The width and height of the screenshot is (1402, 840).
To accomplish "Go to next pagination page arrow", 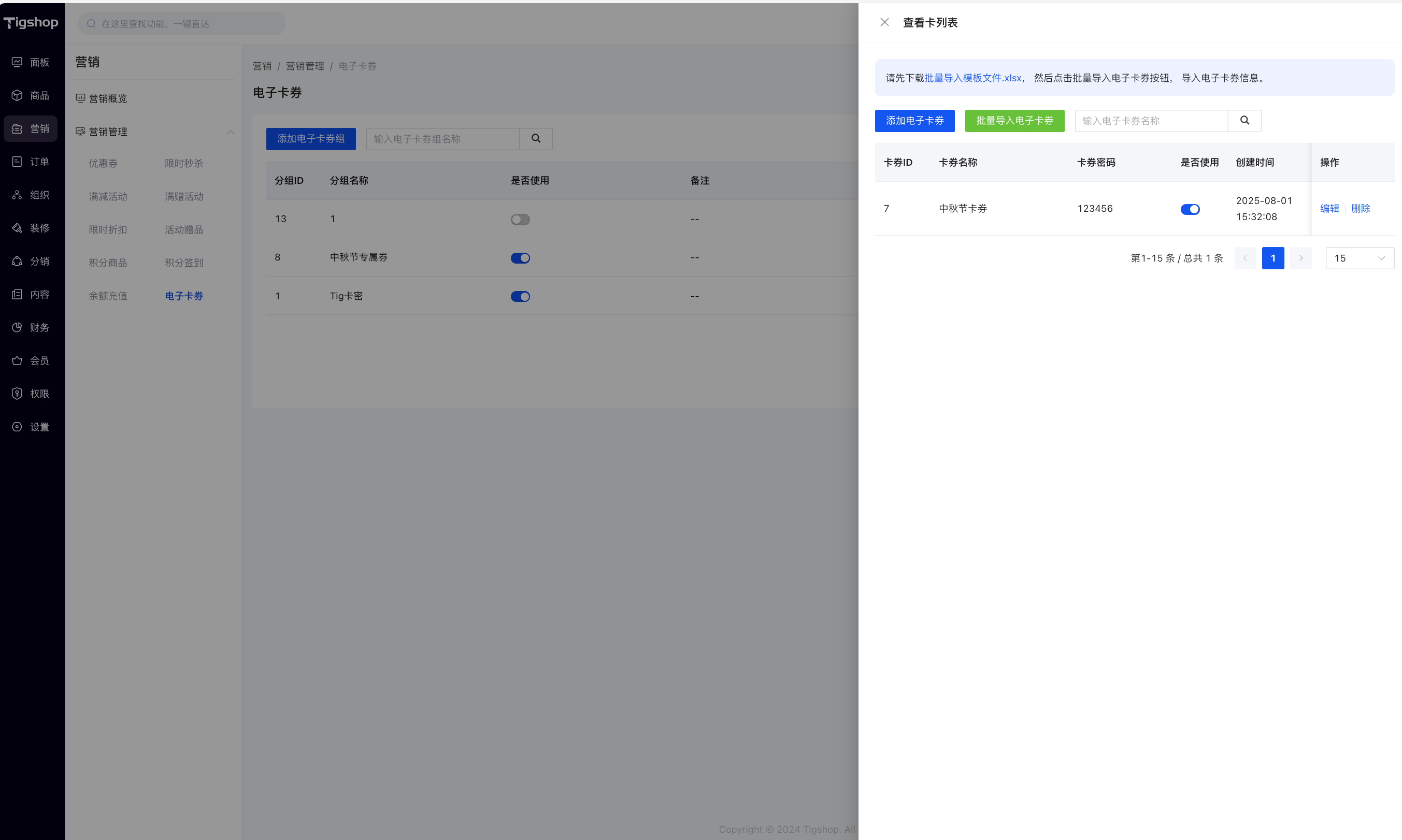I will coord(1300,258).
